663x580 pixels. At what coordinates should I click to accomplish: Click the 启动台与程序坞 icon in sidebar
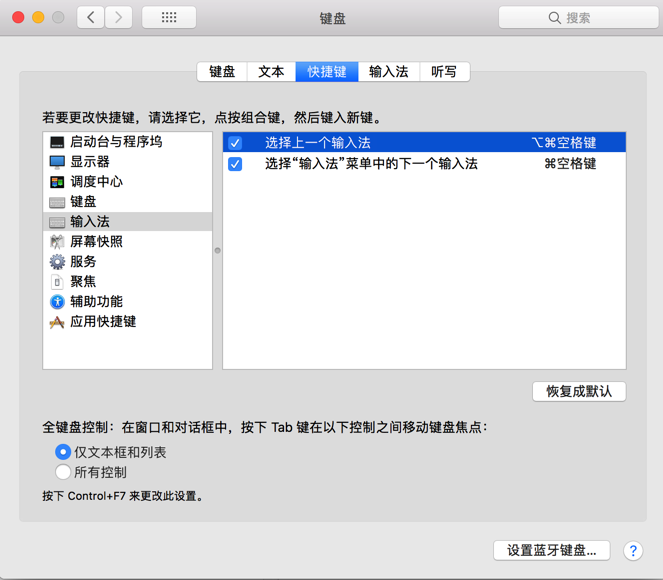[x=57, y=142]
